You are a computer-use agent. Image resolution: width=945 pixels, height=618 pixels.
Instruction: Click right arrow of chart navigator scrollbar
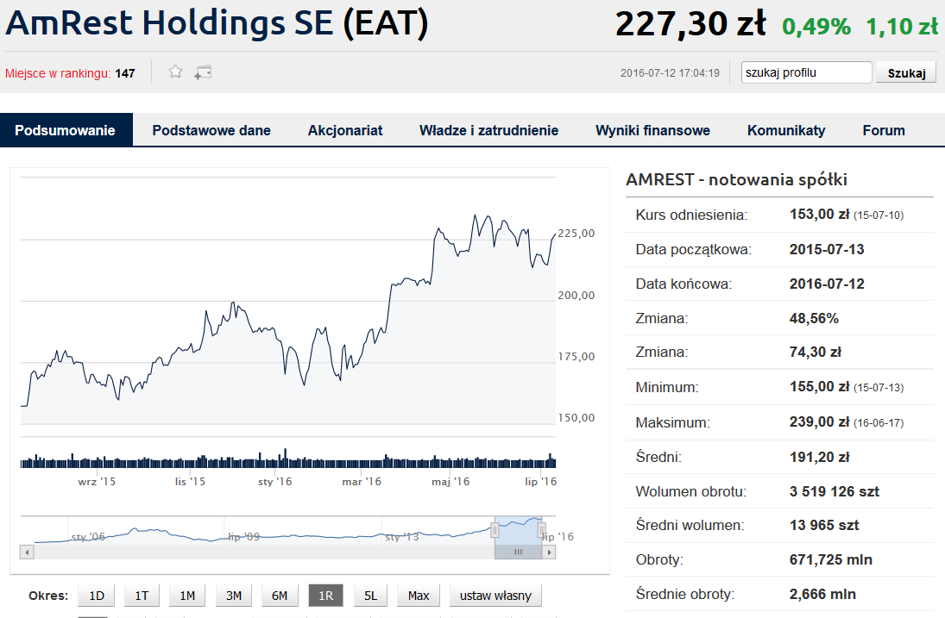click(x=548, y=552)
